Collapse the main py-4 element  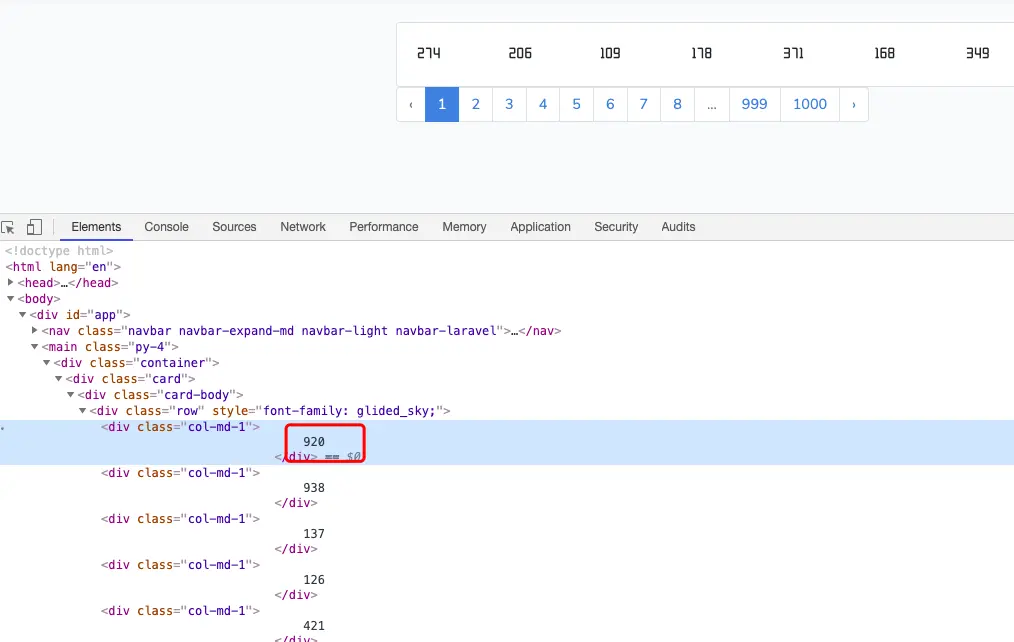point(35,347)
